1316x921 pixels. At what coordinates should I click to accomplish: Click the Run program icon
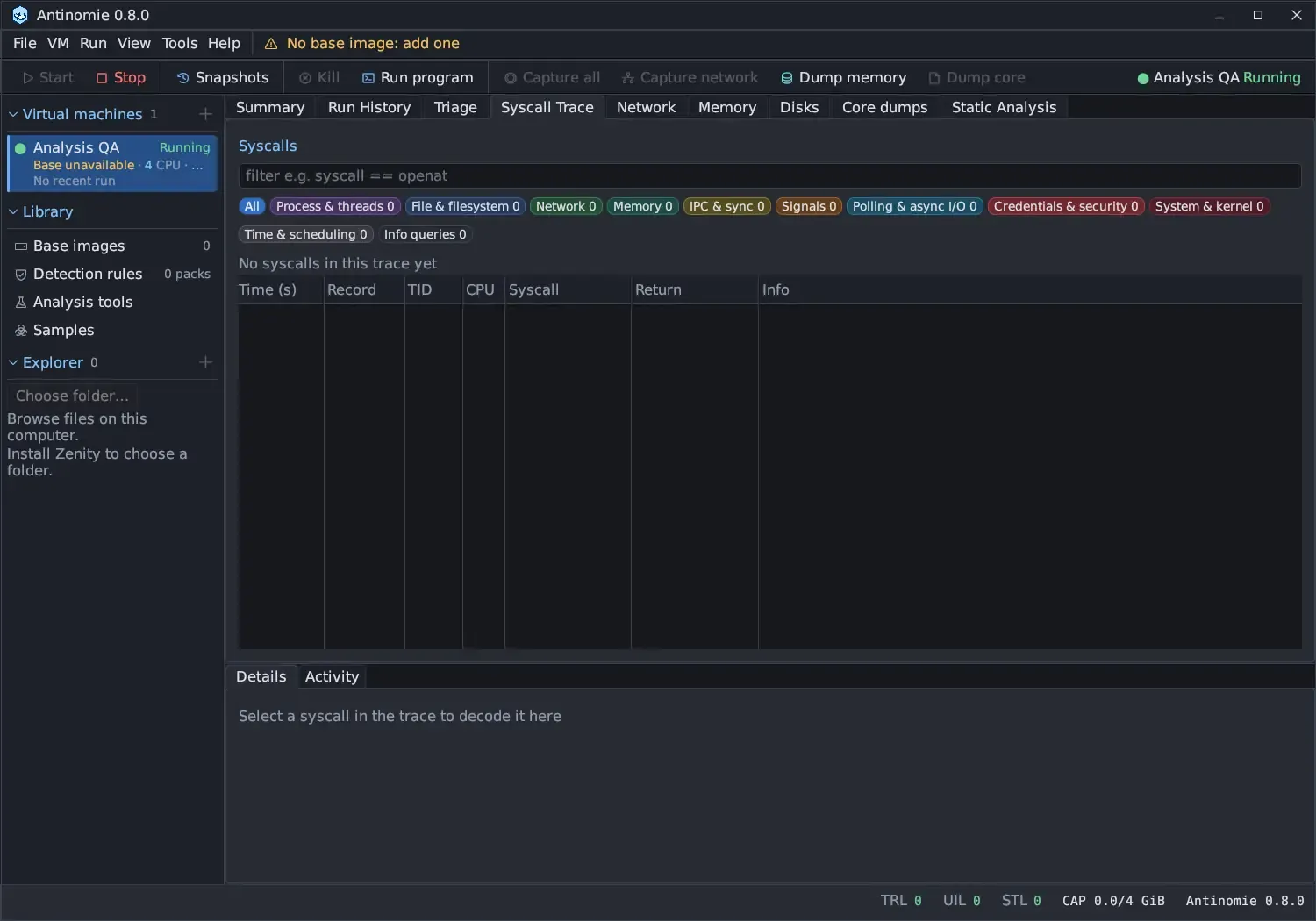368,78
